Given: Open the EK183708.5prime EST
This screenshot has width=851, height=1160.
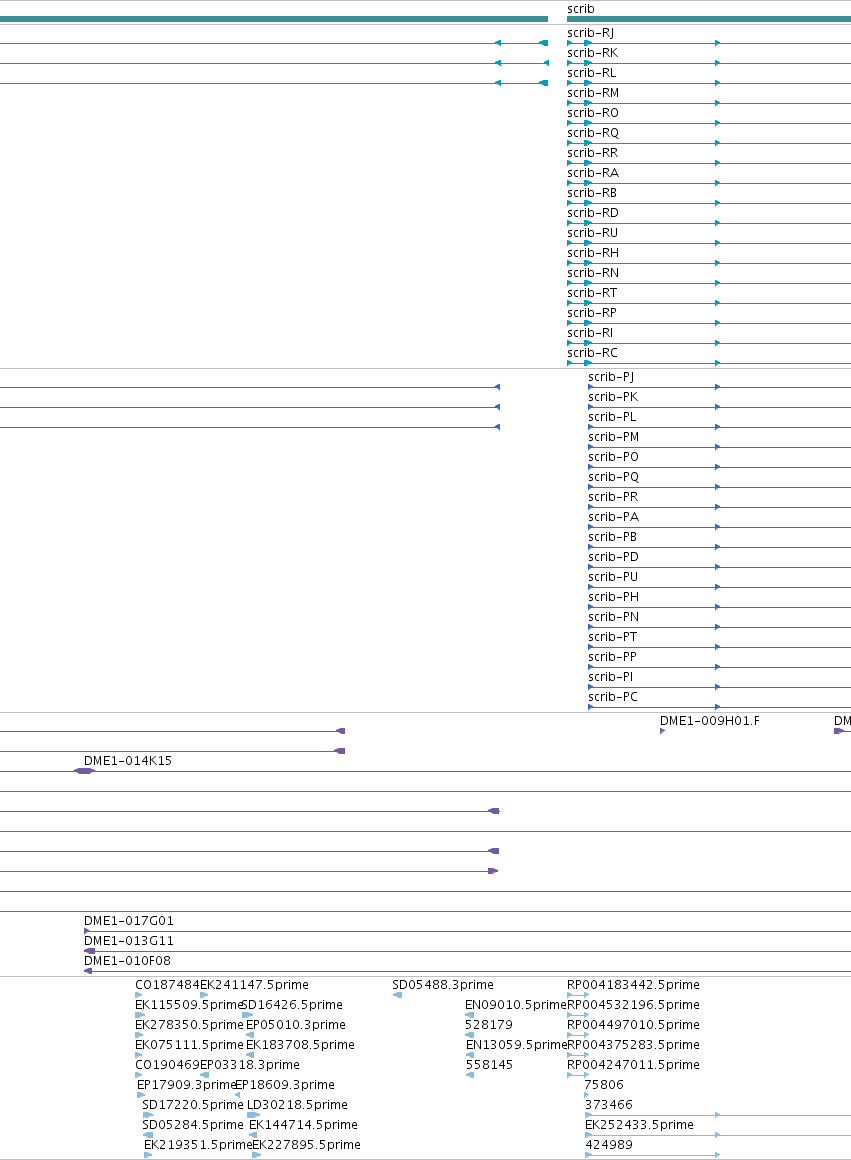Looking at the screenshot, I should (x=300, y=1045).
